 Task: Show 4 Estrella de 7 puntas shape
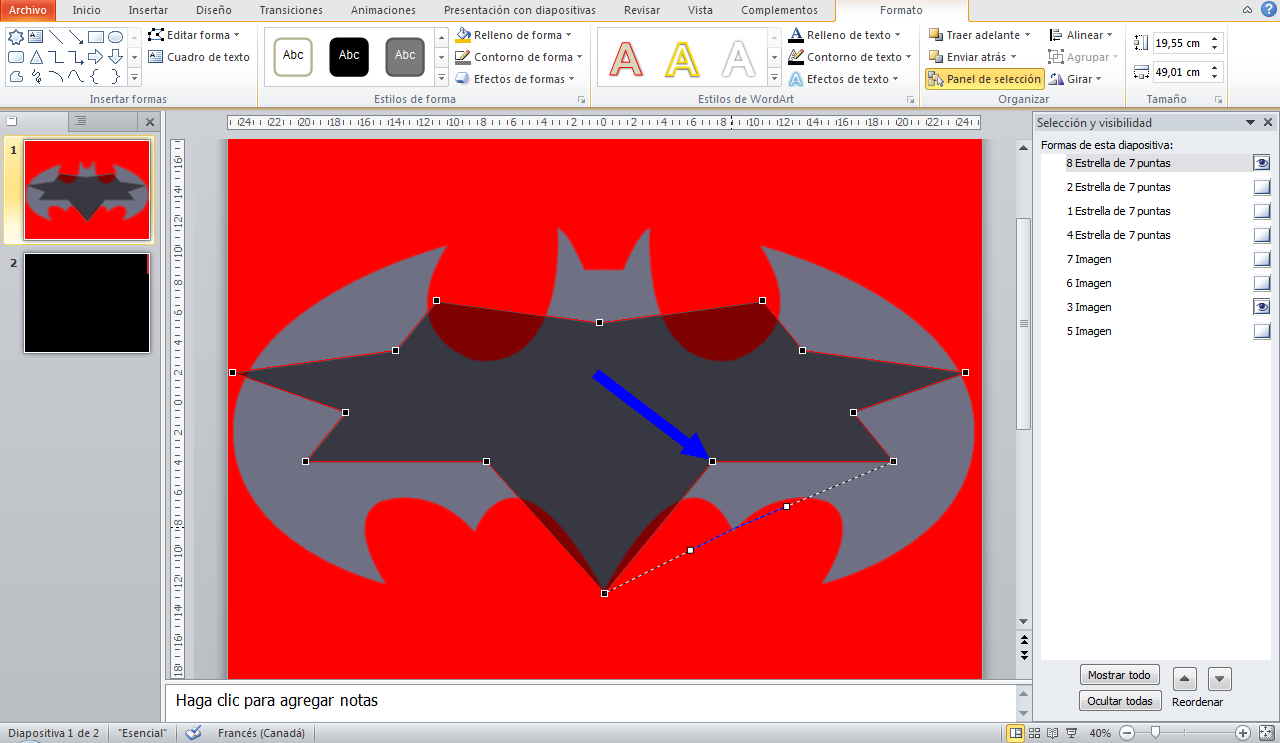pyautogui.click(x=1262, y=235)
